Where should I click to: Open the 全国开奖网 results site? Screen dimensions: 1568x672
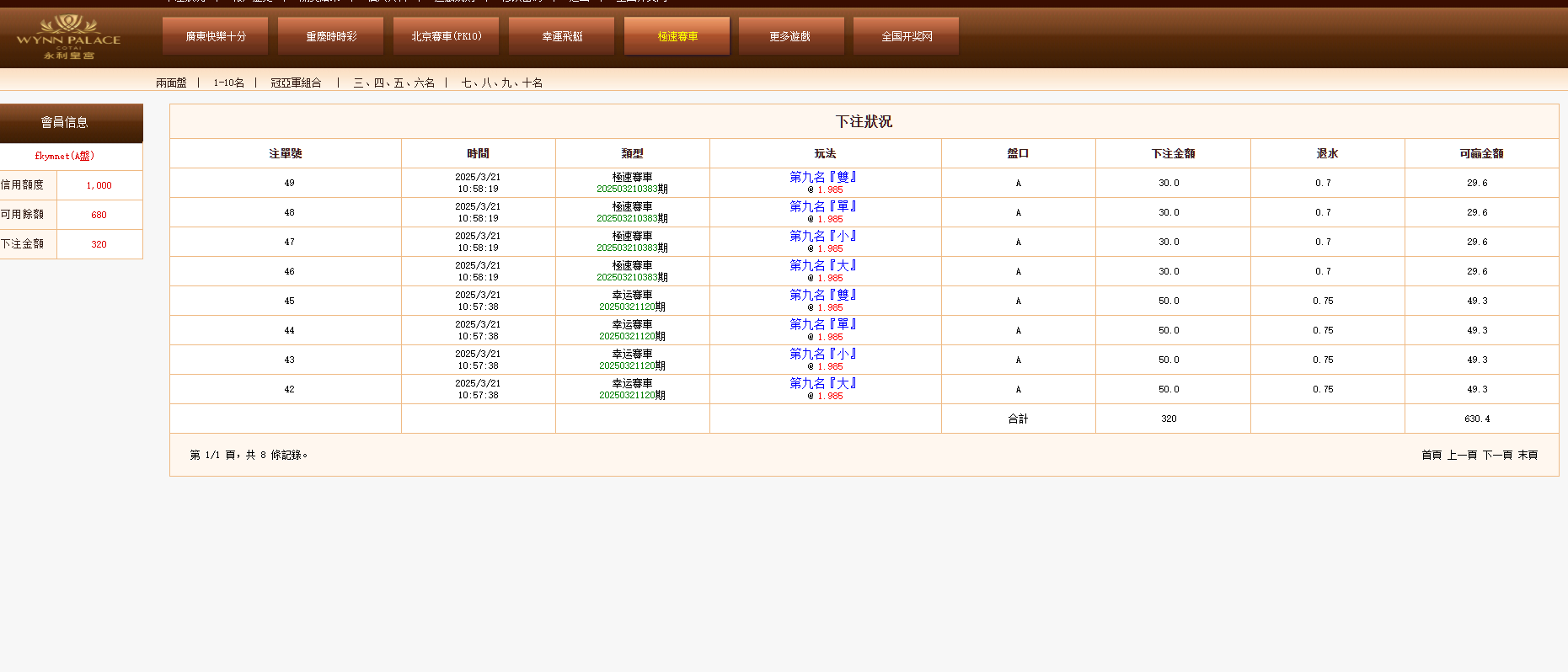tap(906, 36)
